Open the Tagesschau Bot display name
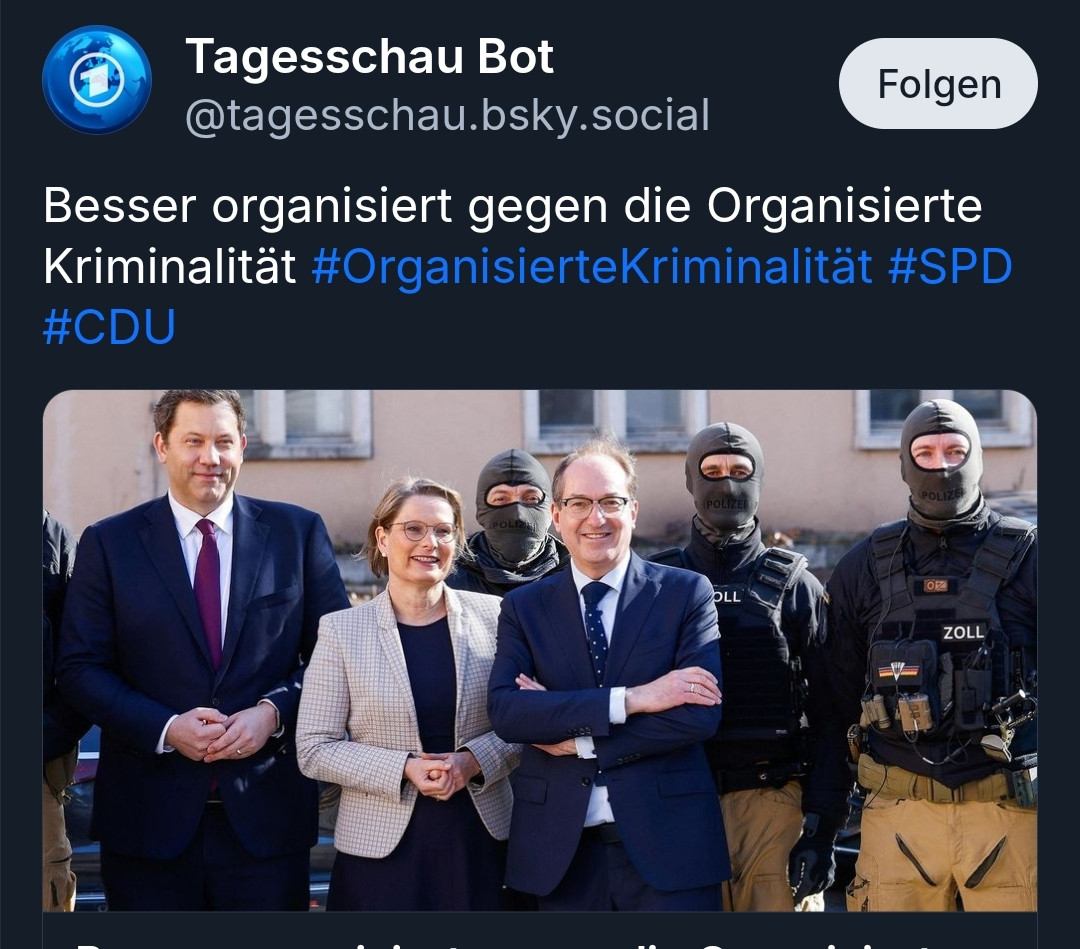 click(x=369, y=56)
